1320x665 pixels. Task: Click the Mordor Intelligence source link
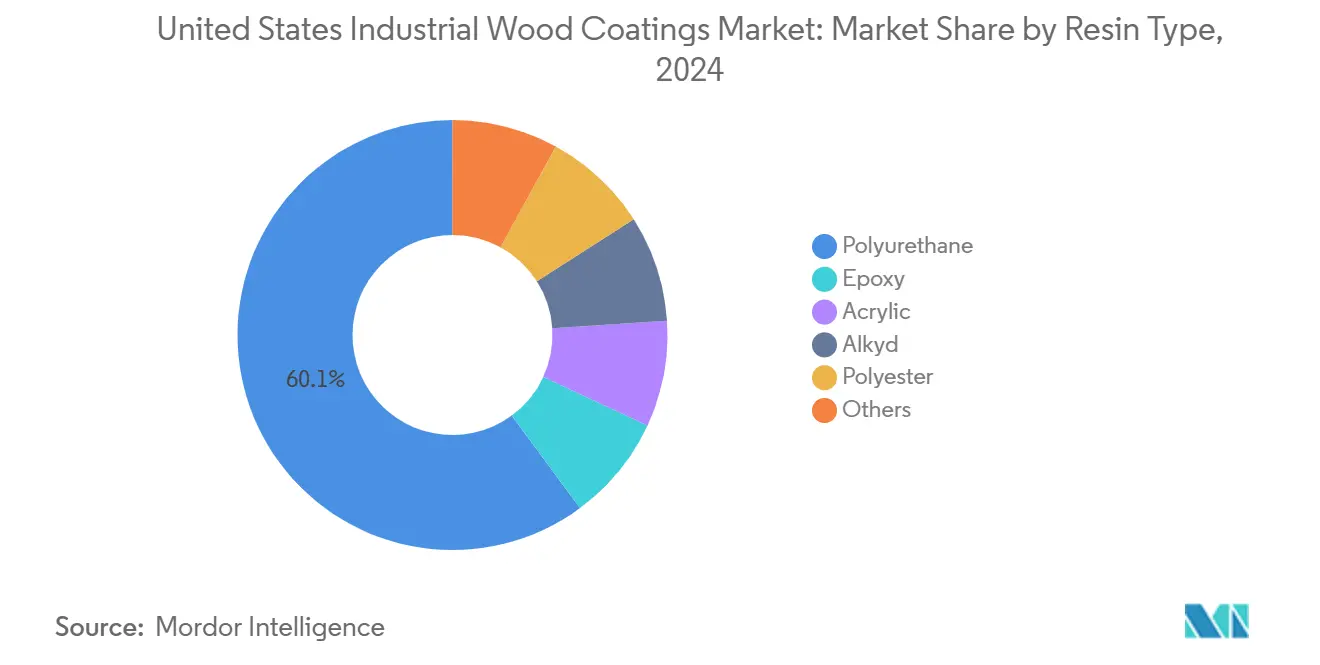tap(269, 627)
